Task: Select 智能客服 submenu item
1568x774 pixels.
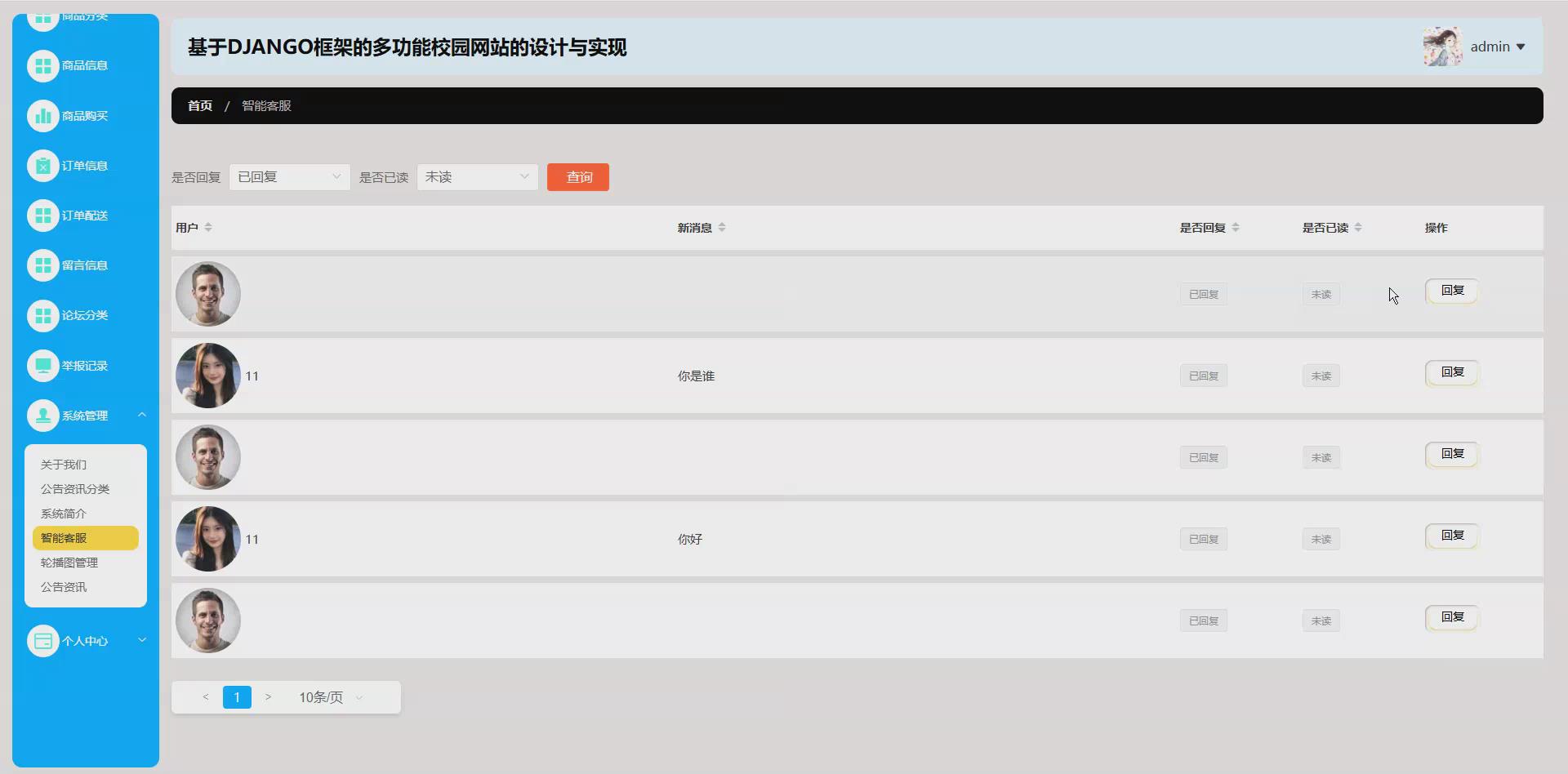Action: pos(86,538)
